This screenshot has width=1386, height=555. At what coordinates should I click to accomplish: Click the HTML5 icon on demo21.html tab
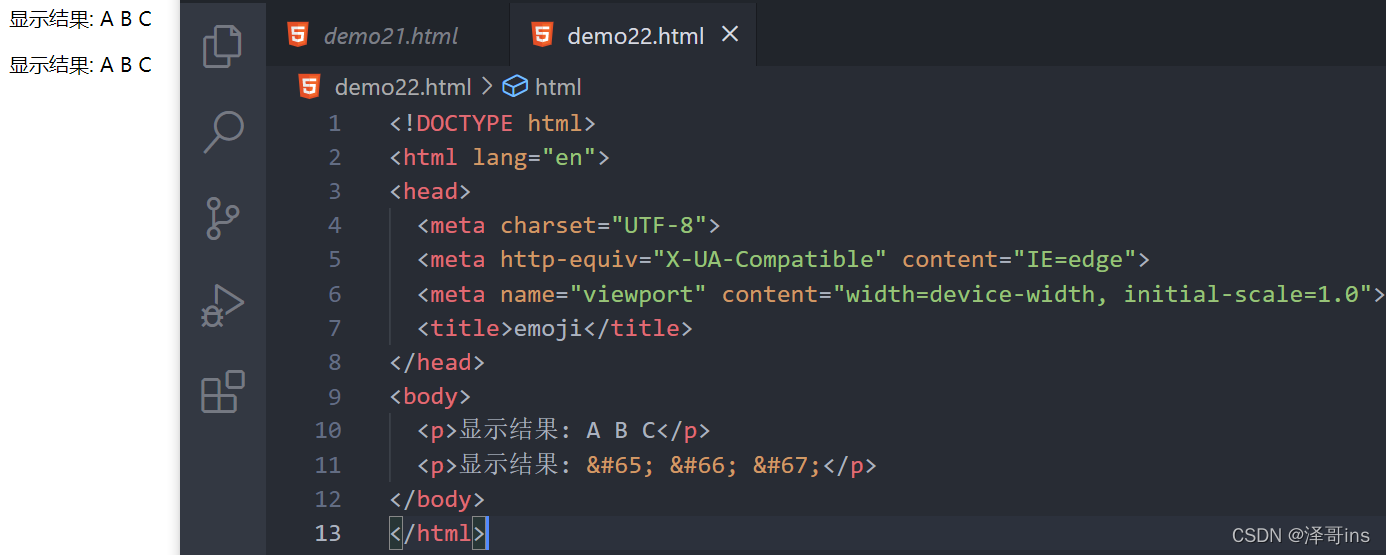(298, 35)
